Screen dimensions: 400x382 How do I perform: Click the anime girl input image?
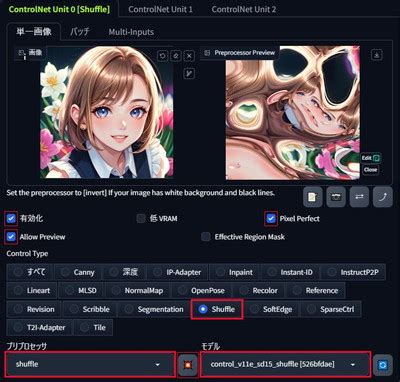point(107,112)
